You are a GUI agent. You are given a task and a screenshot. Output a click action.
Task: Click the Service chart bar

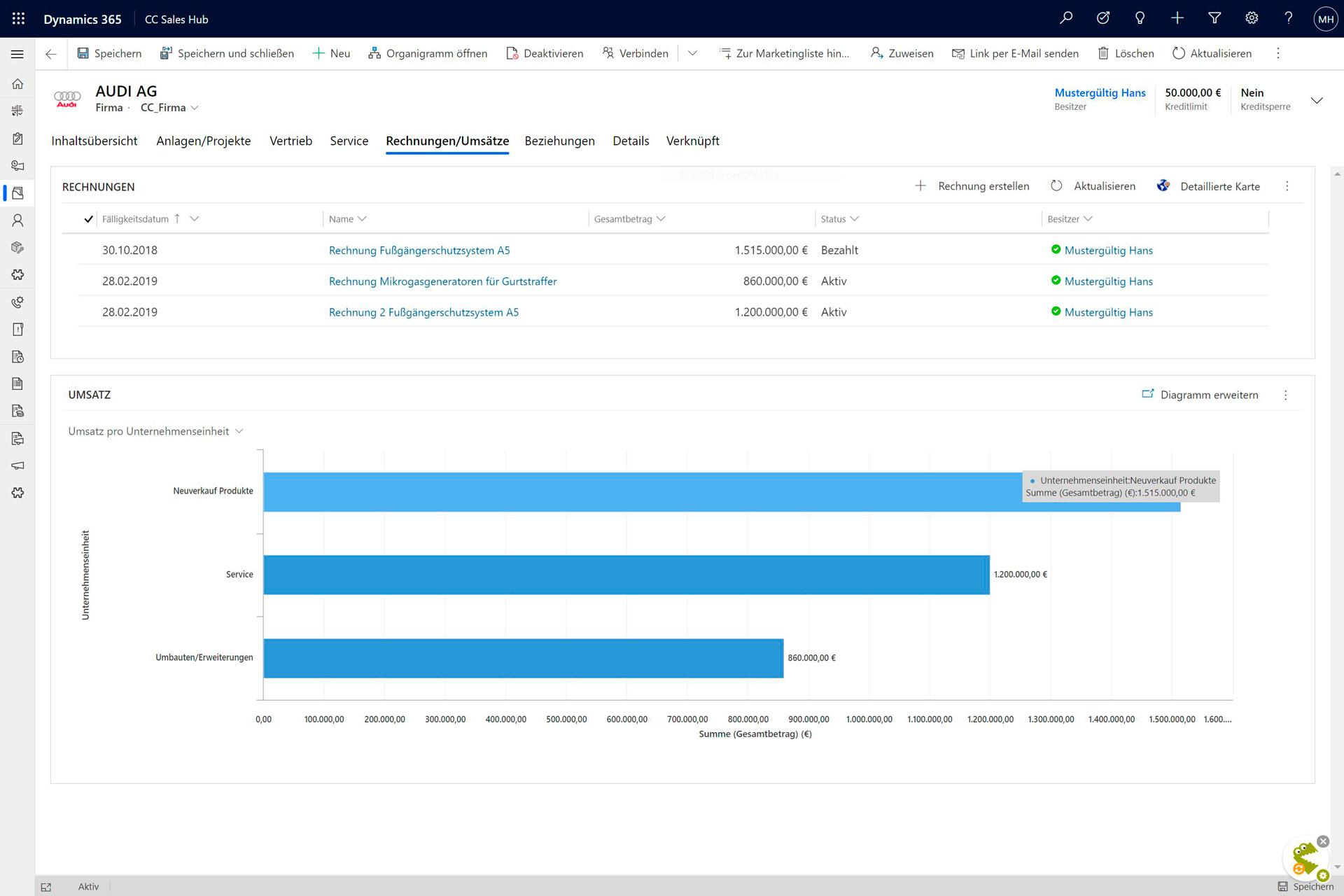pyautogui.click(x=626, y=575)
